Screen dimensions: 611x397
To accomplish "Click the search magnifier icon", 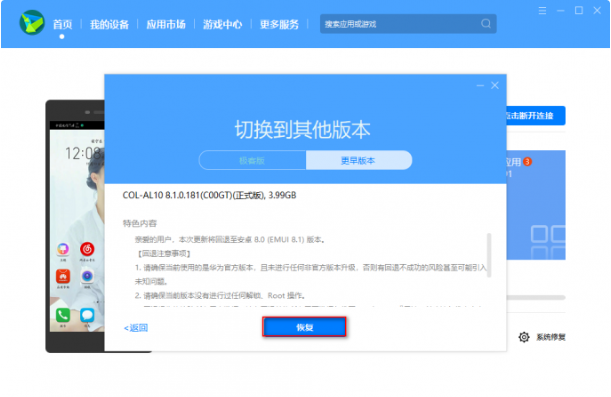I will (x=486, y=24).
